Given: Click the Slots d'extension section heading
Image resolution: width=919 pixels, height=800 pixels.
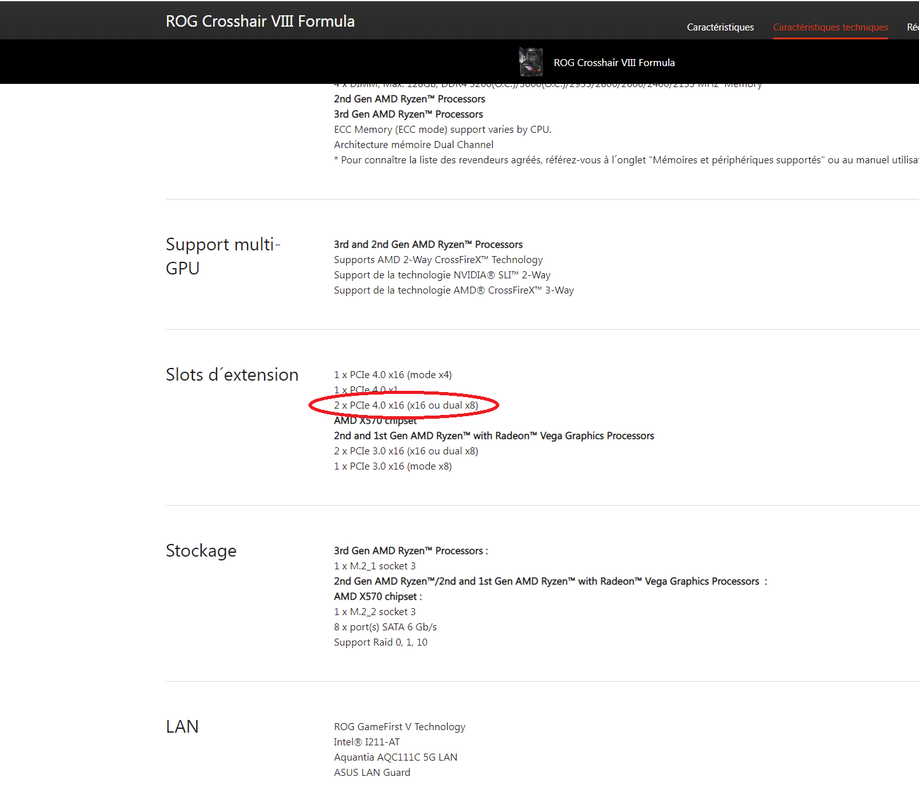Looking at the screenshot, I should [x=232, y=375].
